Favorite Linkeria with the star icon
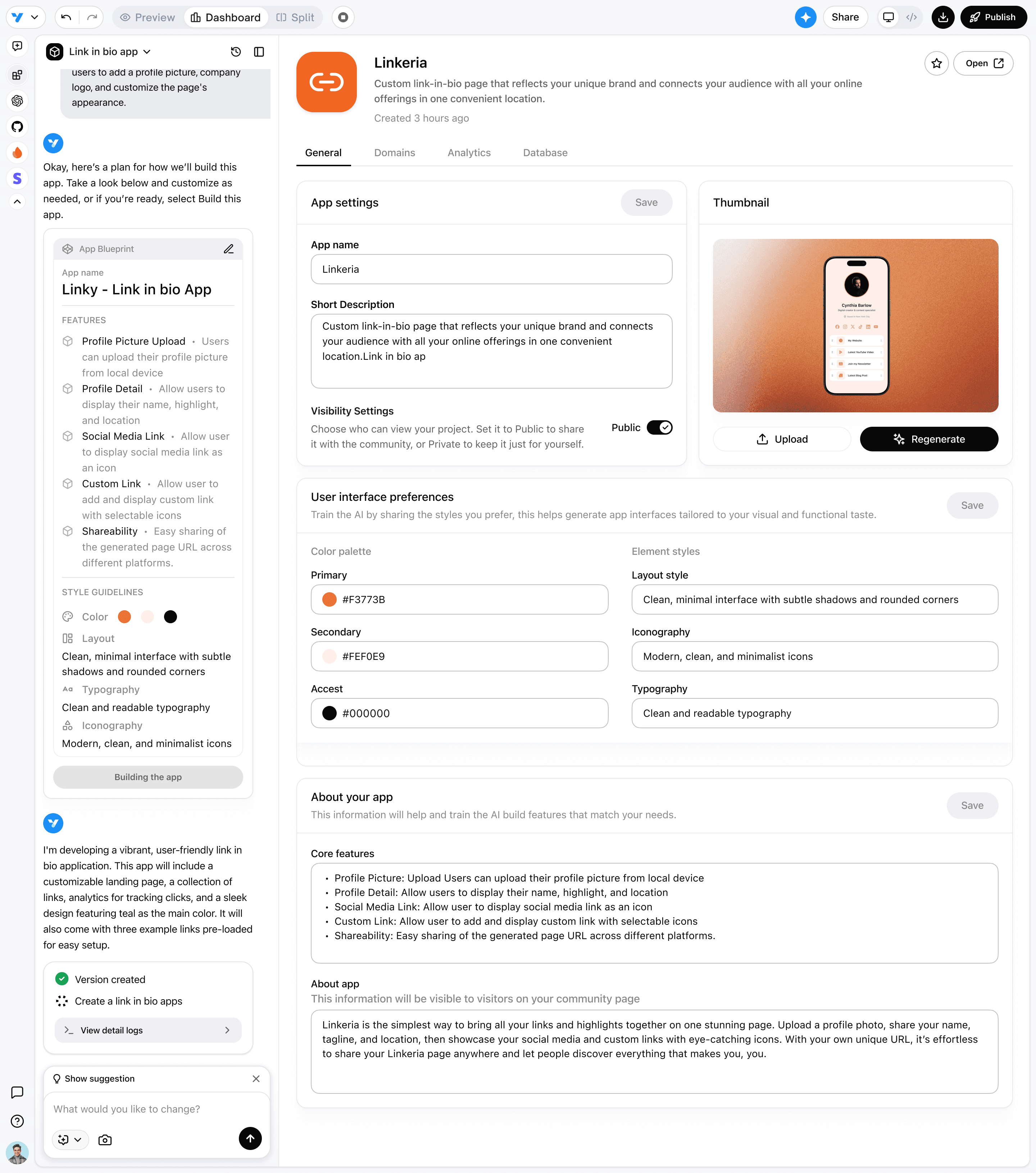The image size is (1036, 1173). (936, 63)
